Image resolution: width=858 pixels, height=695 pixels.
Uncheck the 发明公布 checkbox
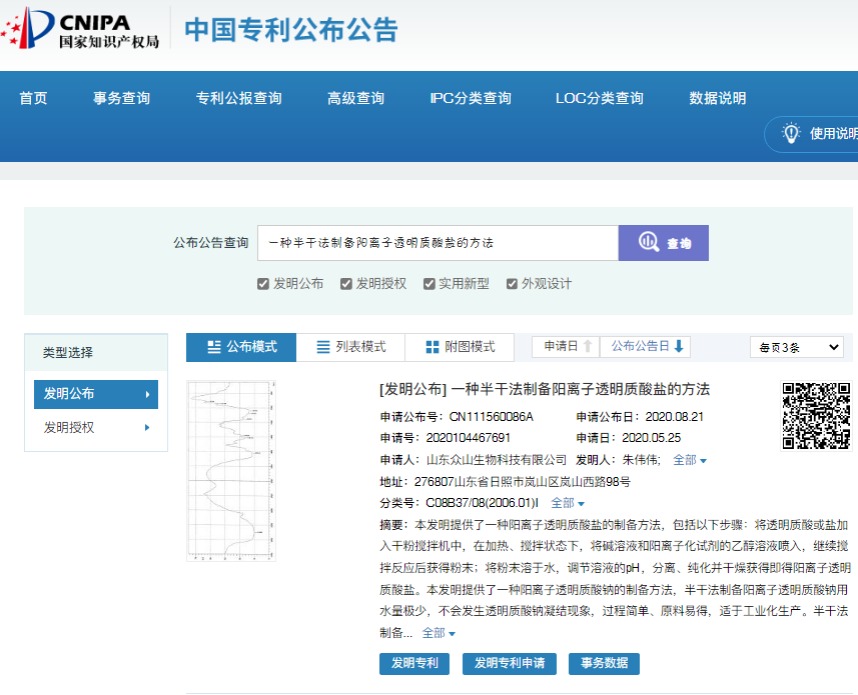pyautogui.click(x=263, y=284)
